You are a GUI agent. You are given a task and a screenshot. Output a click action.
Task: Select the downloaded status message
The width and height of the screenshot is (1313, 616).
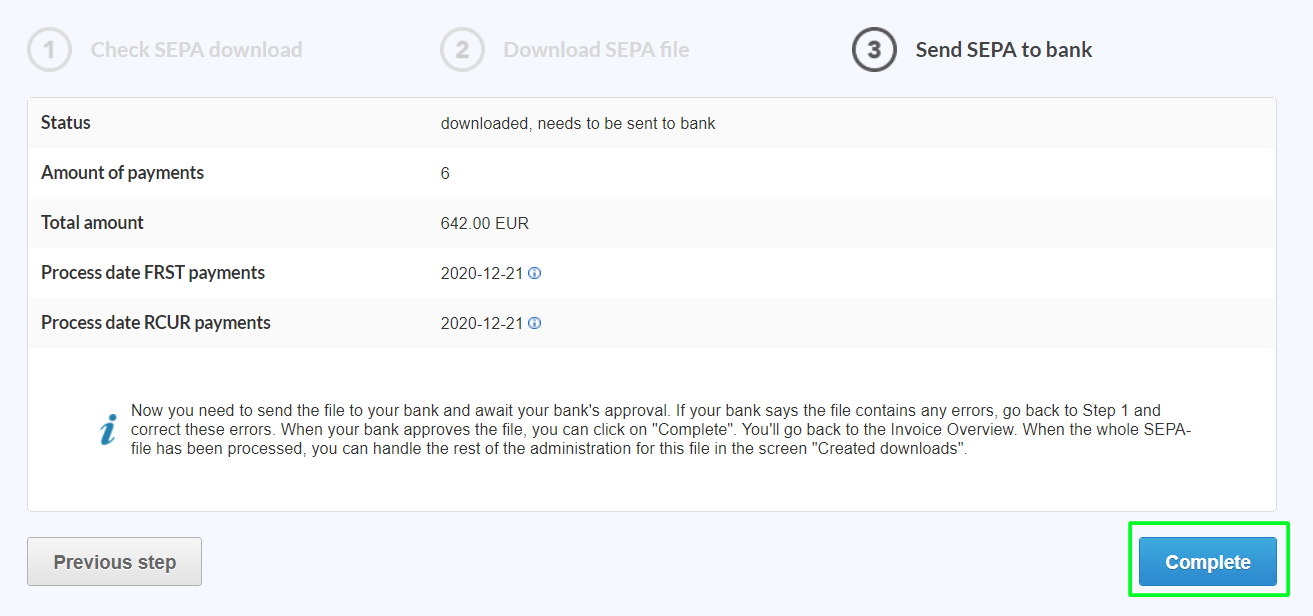coord(577,122)
